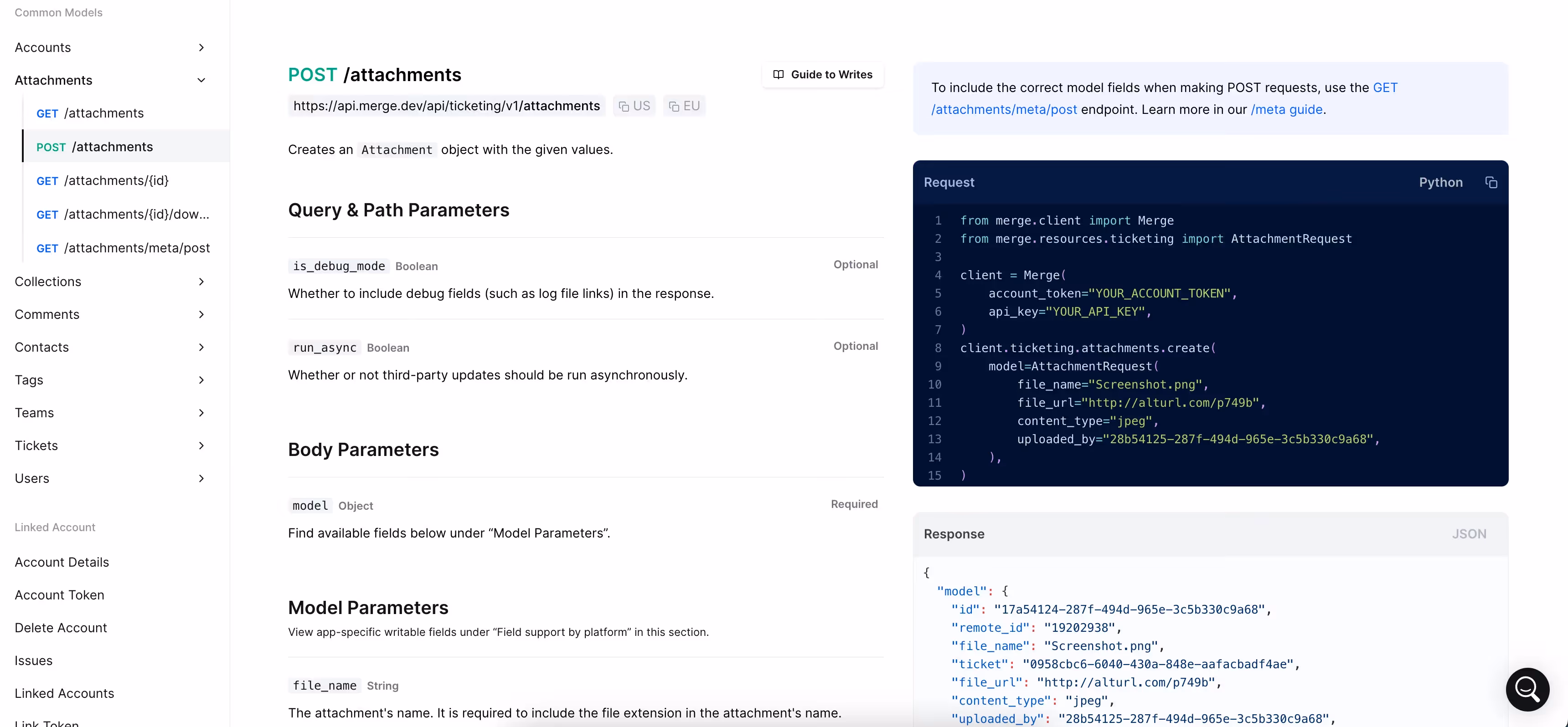Change the Python language selector
Screen dimensions: 1568x727
point(1440,183)
